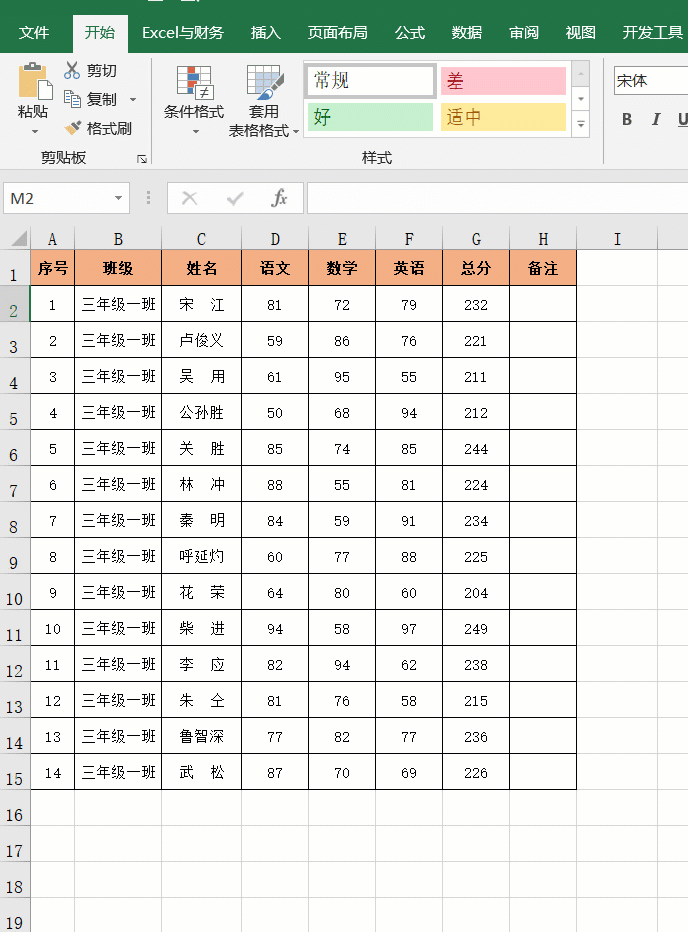
Task: Click the 姓名 header cell
Action: (x=202, y=268)
